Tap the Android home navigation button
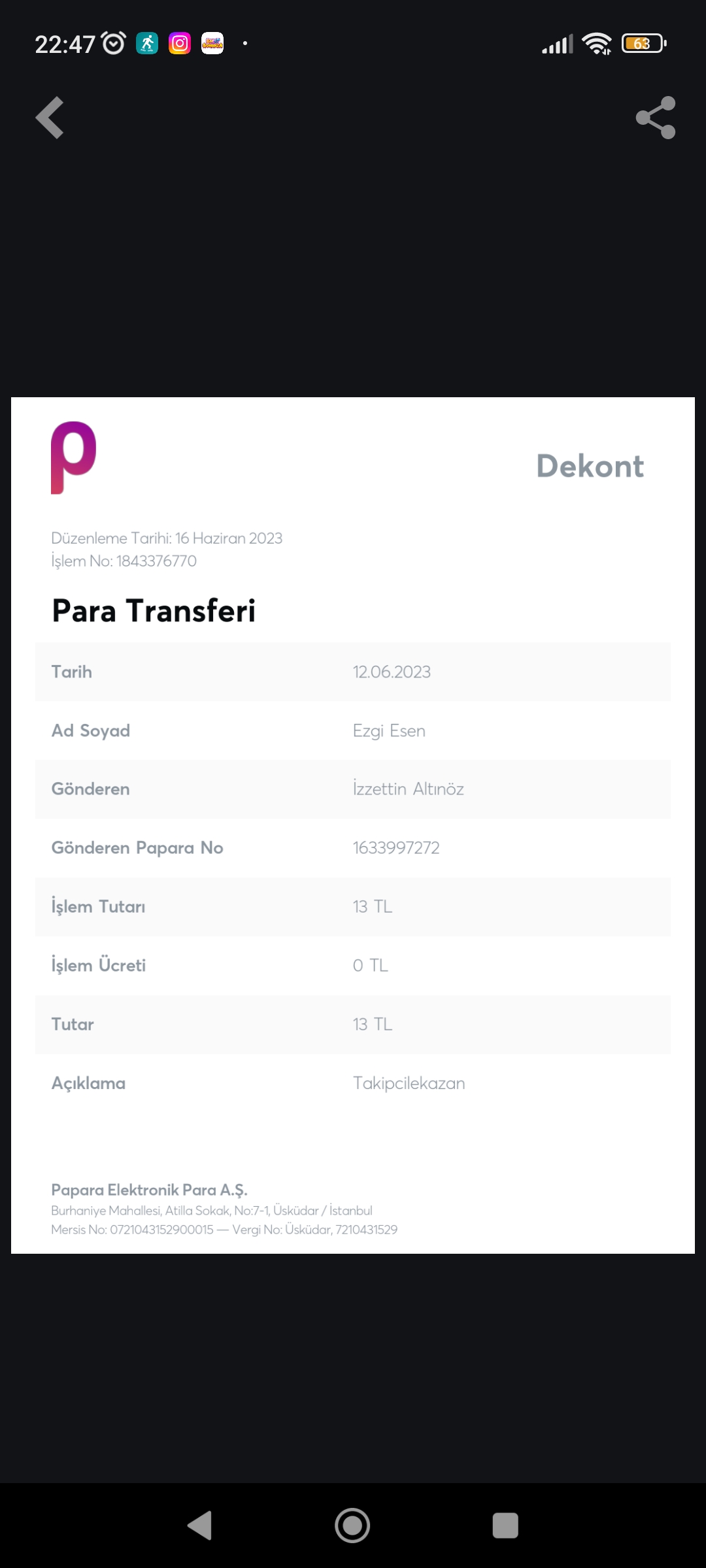706x1568 pixels. click(x=352, y=1526)
